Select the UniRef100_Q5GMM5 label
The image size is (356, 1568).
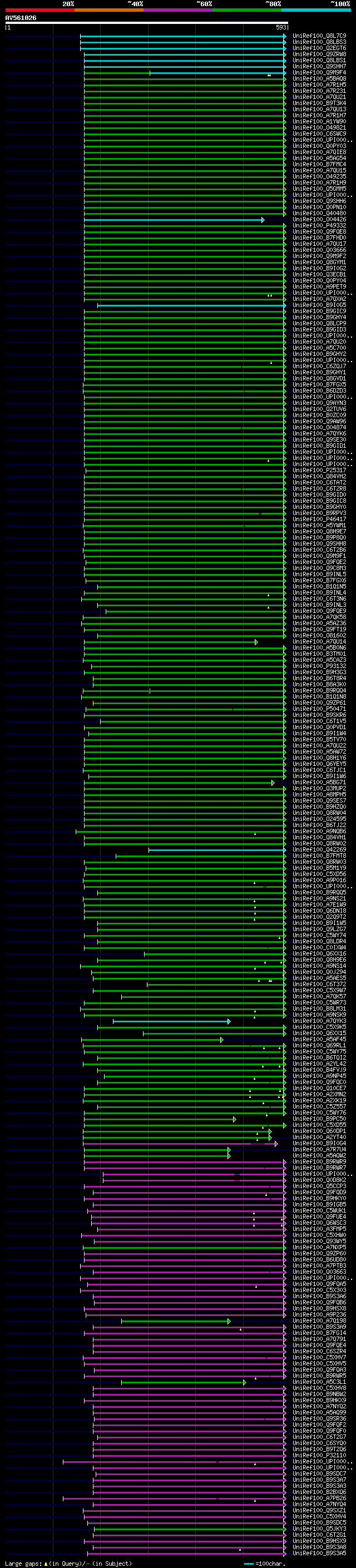click(x=319, y=189)
